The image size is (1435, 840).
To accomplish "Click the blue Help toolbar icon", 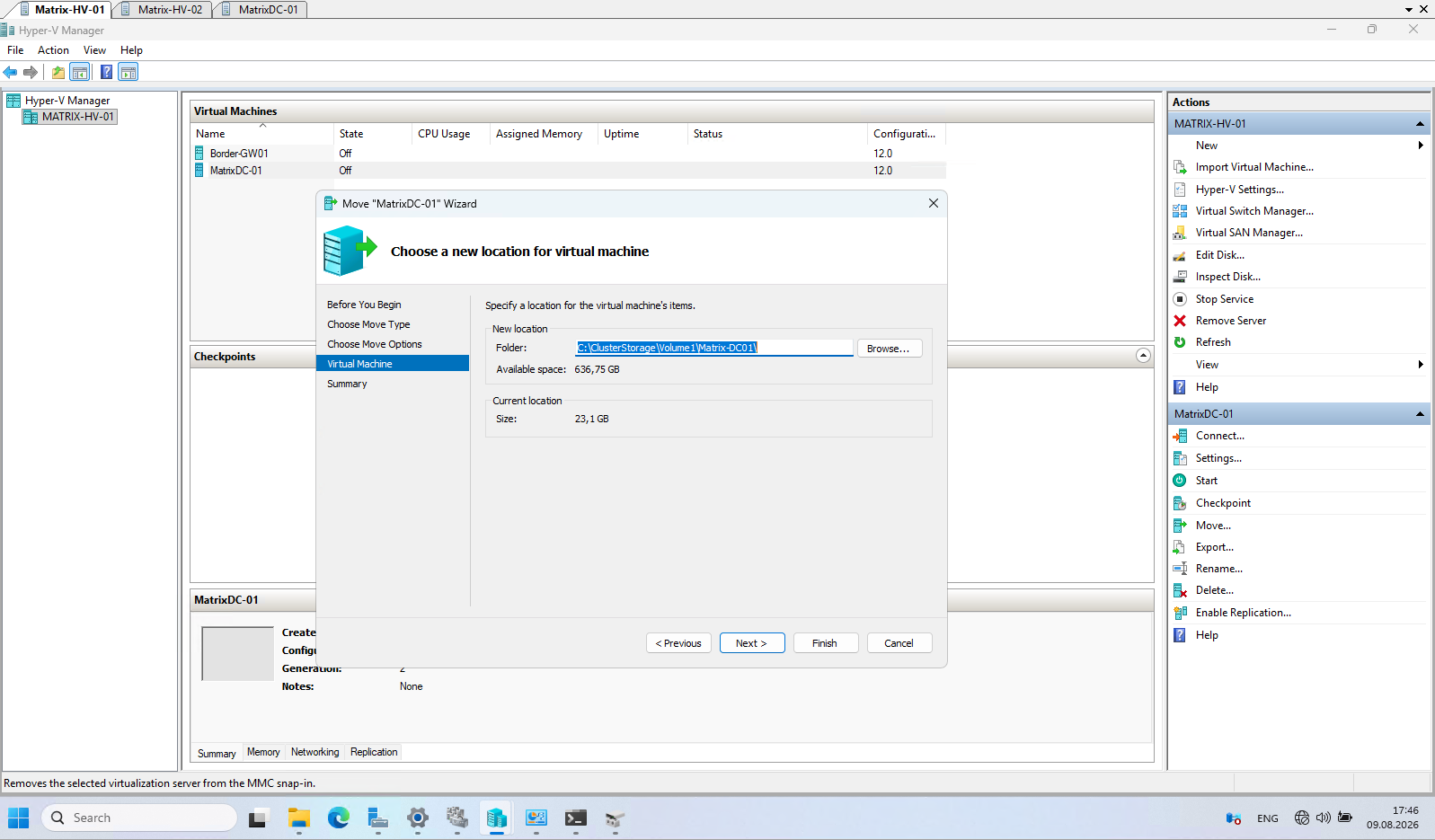I will [x=106, y=72].
